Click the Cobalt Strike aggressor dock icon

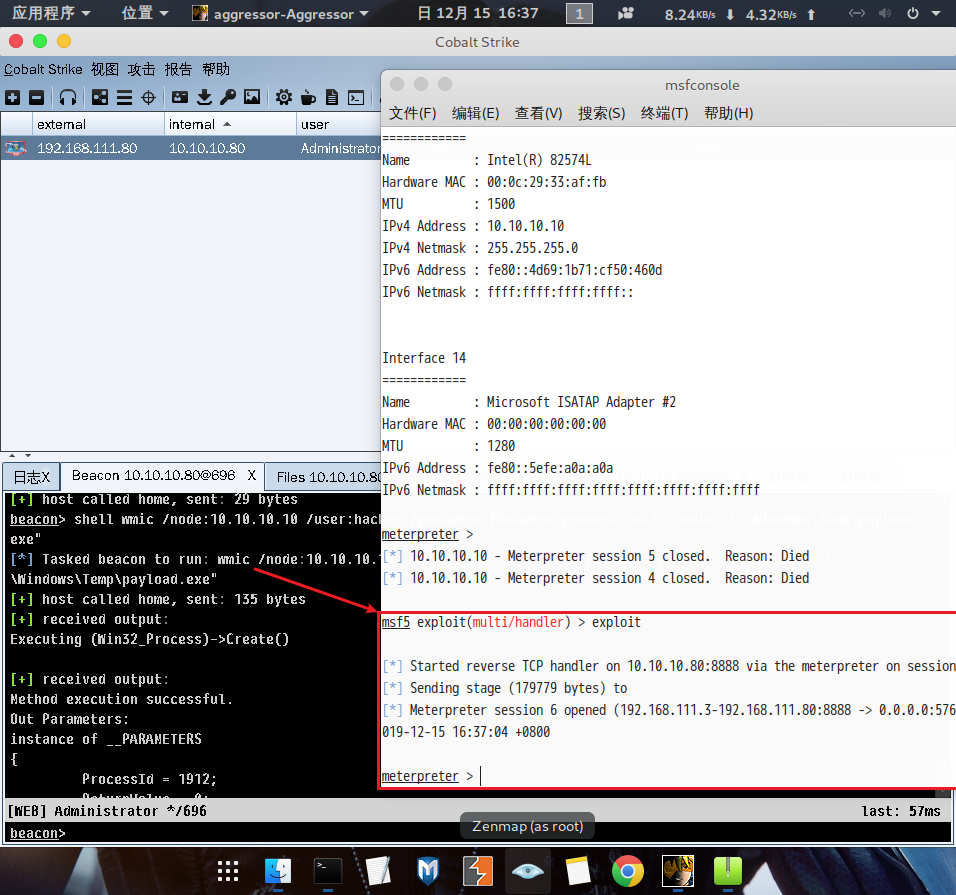coord(677,871)
